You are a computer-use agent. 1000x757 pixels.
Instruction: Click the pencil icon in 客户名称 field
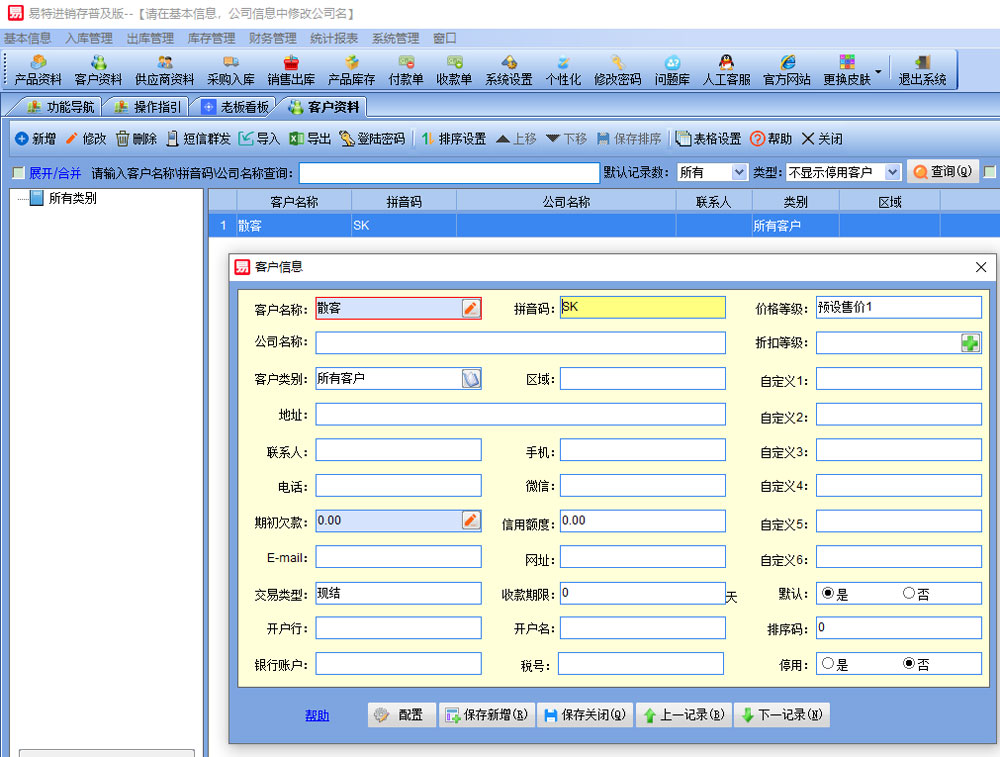pos(471,308)
